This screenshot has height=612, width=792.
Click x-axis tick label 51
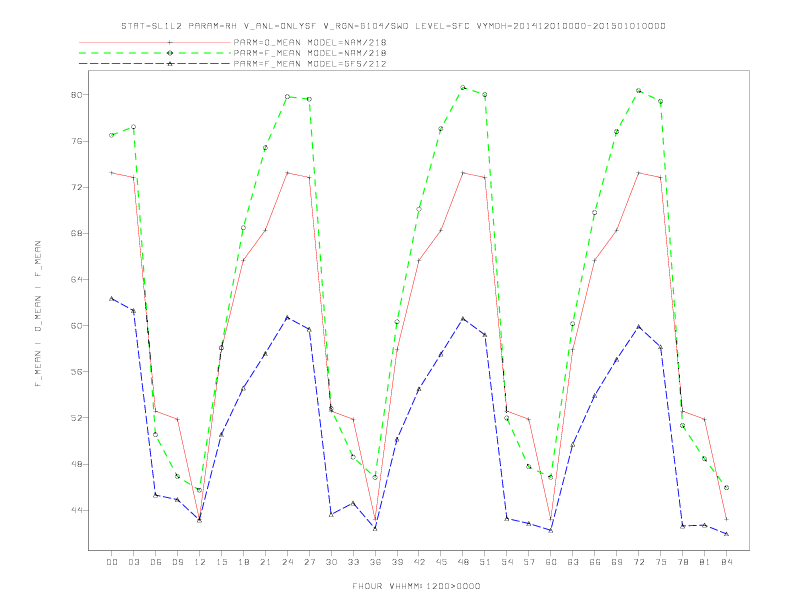tap(485, 562)
